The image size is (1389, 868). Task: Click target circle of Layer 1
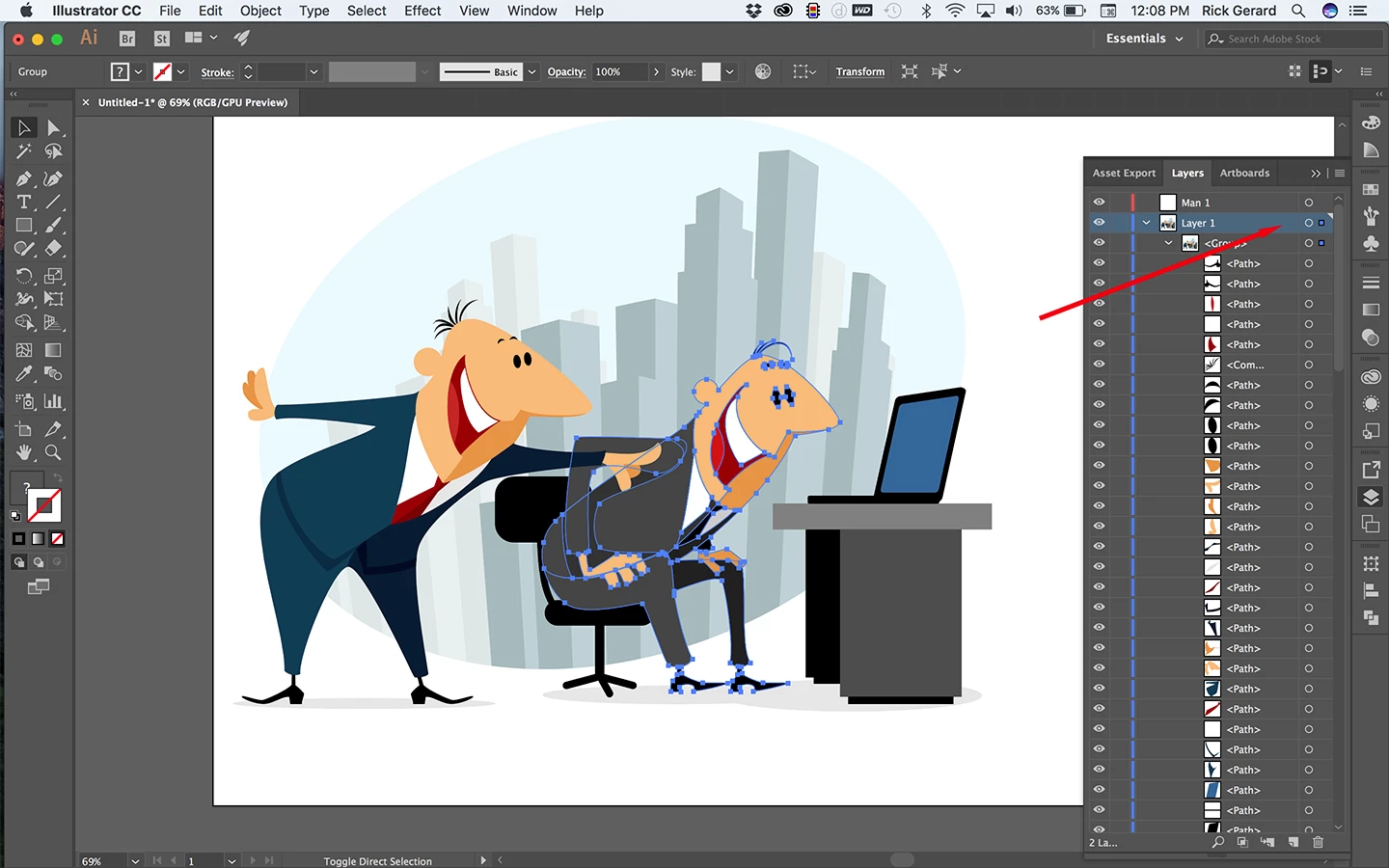pyautogui.click(x=1309, y=223)
